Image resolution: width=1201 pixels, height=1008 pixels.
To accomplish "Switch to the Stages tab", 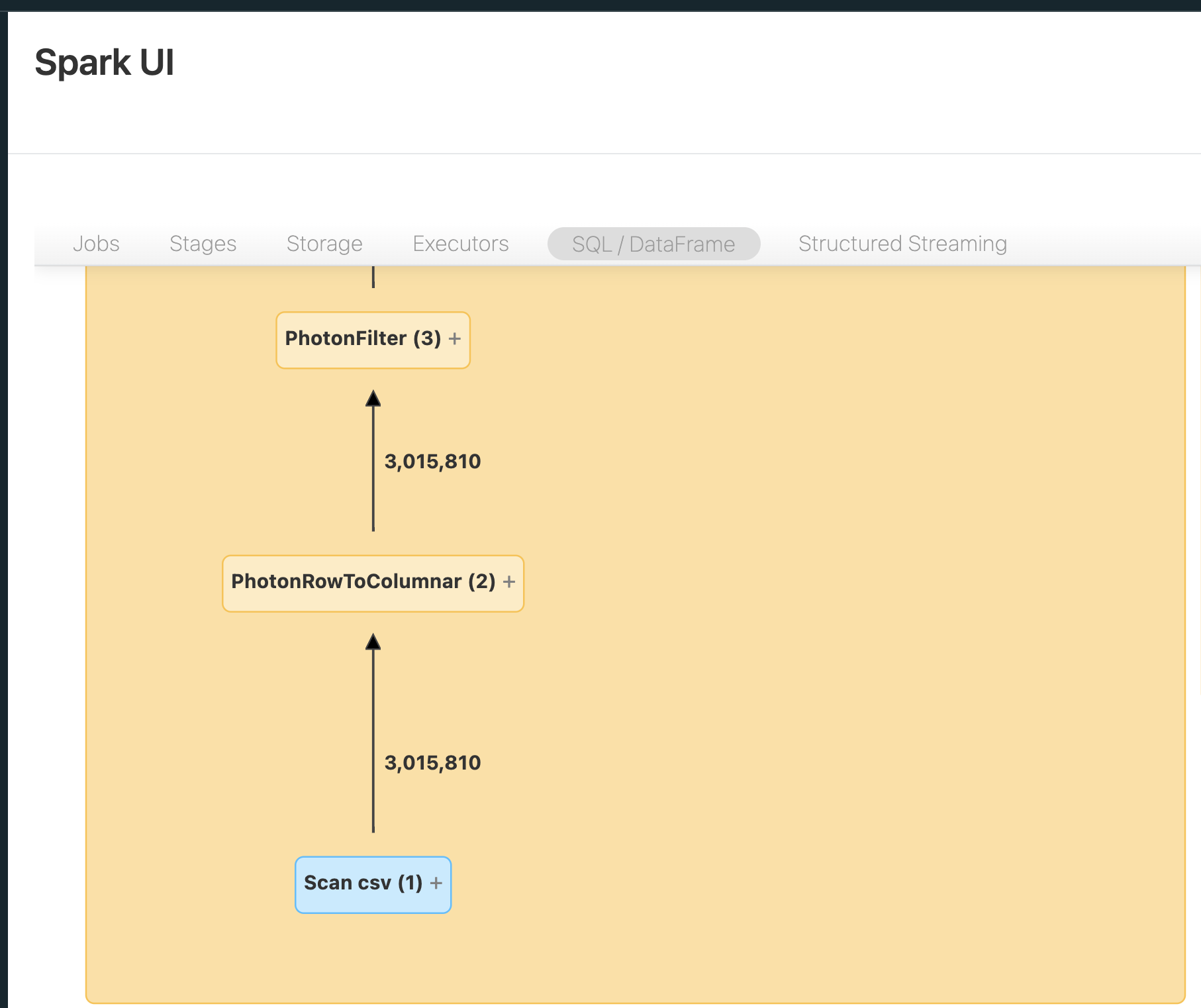I will (203, 243).
